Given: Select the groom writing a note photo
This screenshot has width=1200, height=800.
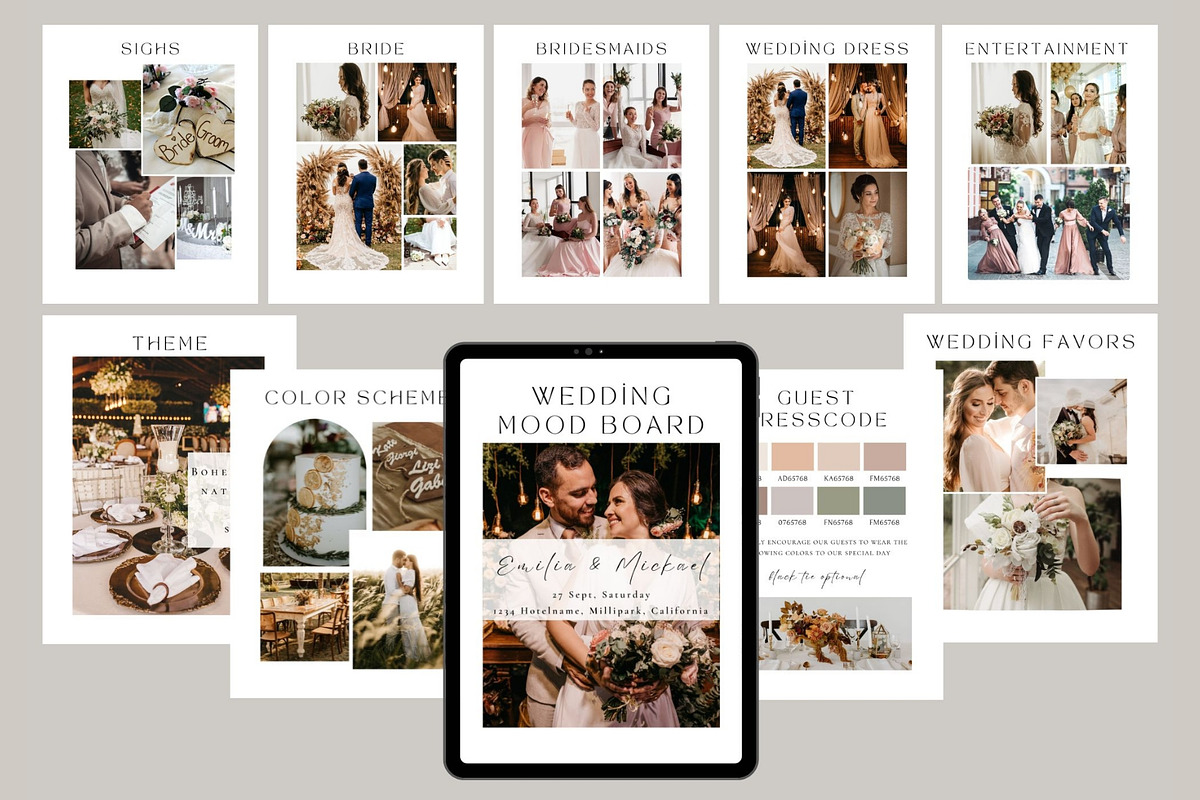Looking at the screenshot, I should [x=125, y=210].
